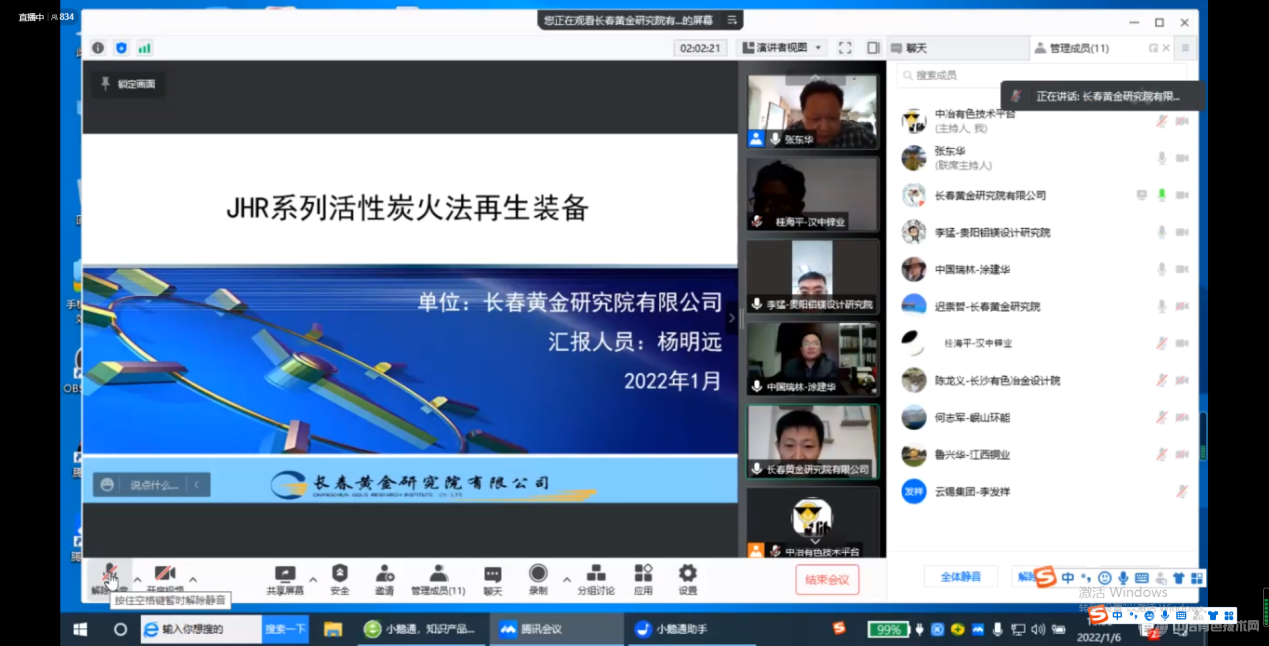Check the green network signal icon
The image size is (1269, 646).
[145, 47]
